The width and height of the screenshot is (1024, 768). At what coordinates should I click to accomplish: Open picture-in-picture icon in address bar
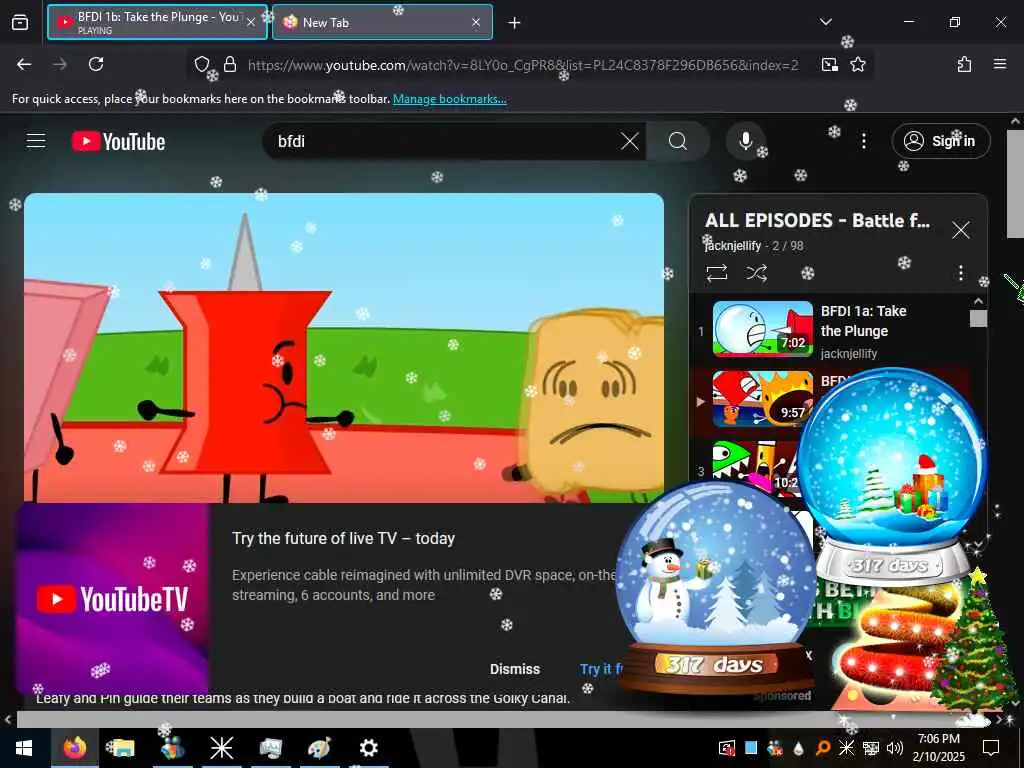point(829,64)
